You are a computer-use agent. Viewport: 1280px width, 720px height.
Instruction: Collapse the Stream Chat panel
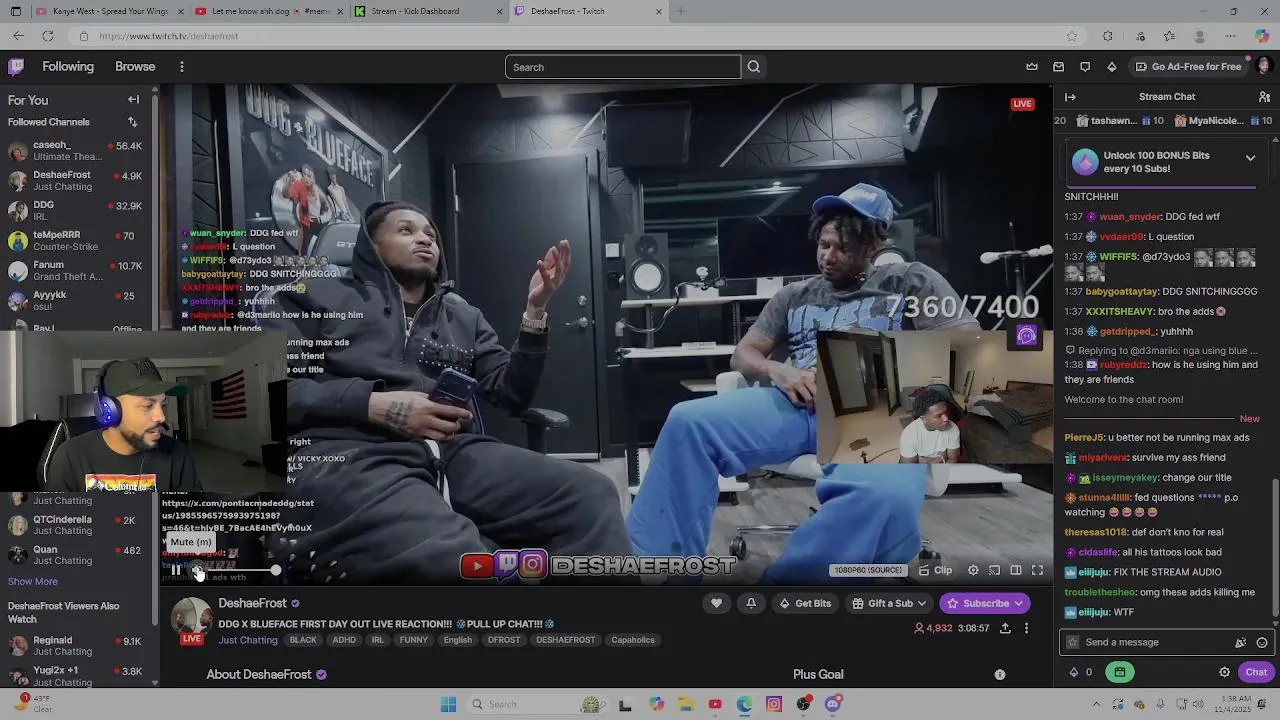(x=1070, y=97)
